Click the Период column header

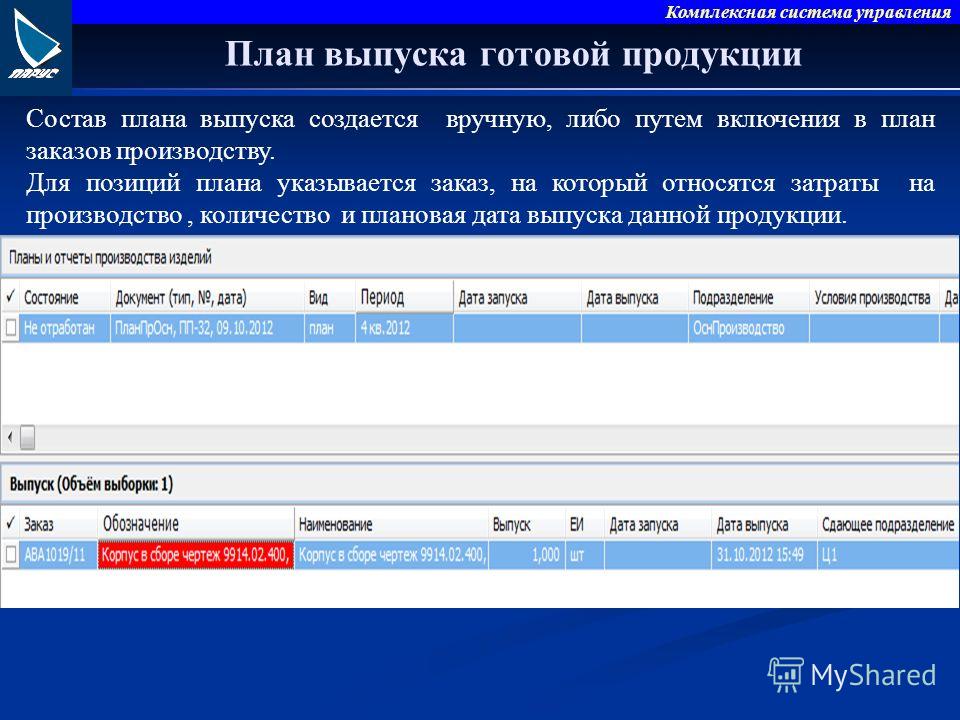(x=404, y=297)
